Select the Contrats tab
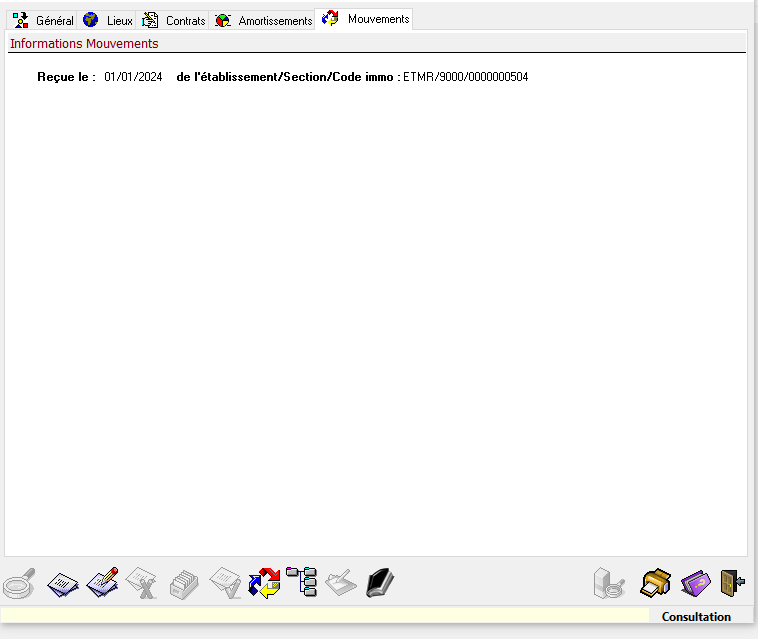The height and width of the screenshot is (639, 758). point(174,20)
